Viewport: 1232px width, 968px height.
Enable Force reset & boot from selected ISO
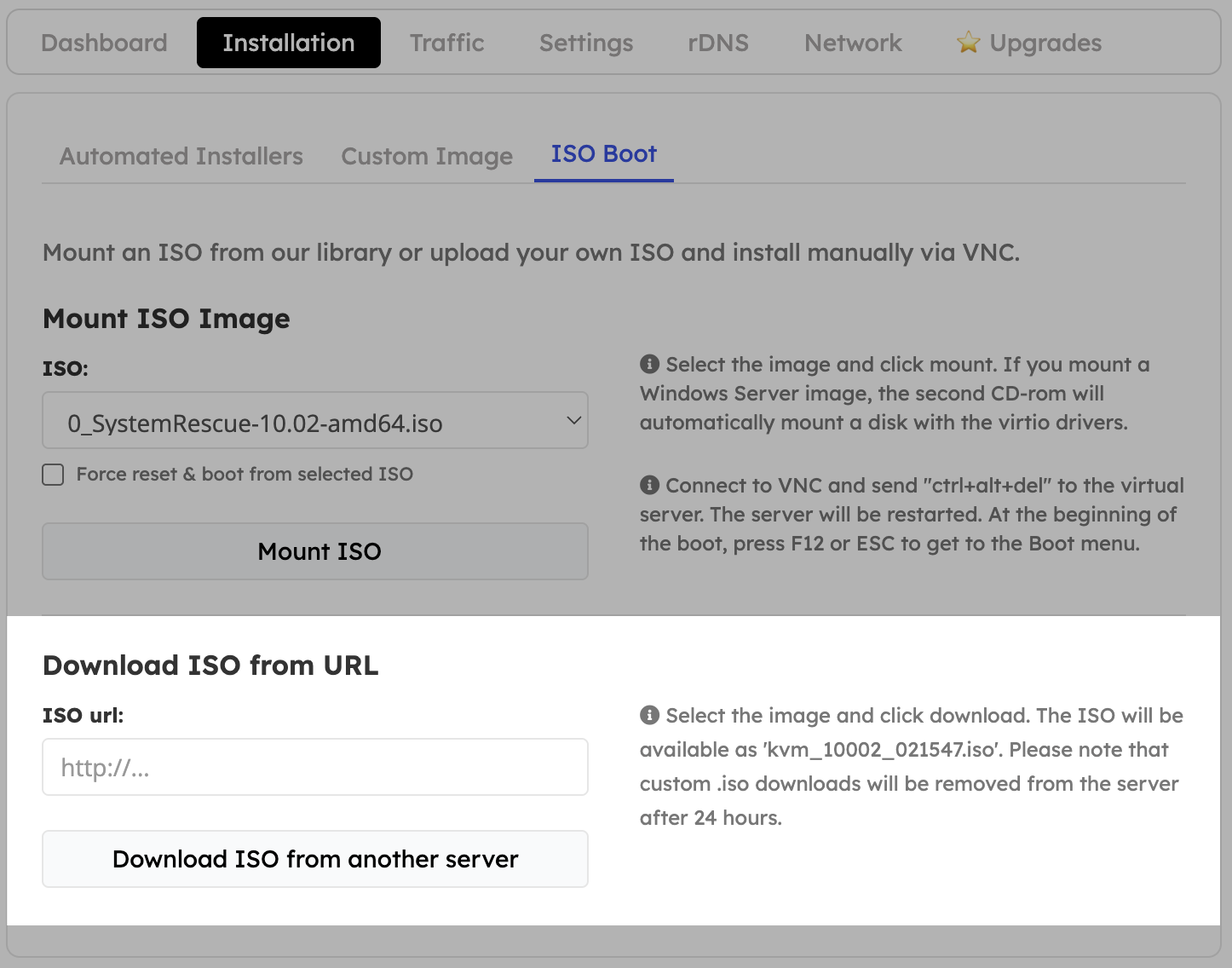coord(53,474)
